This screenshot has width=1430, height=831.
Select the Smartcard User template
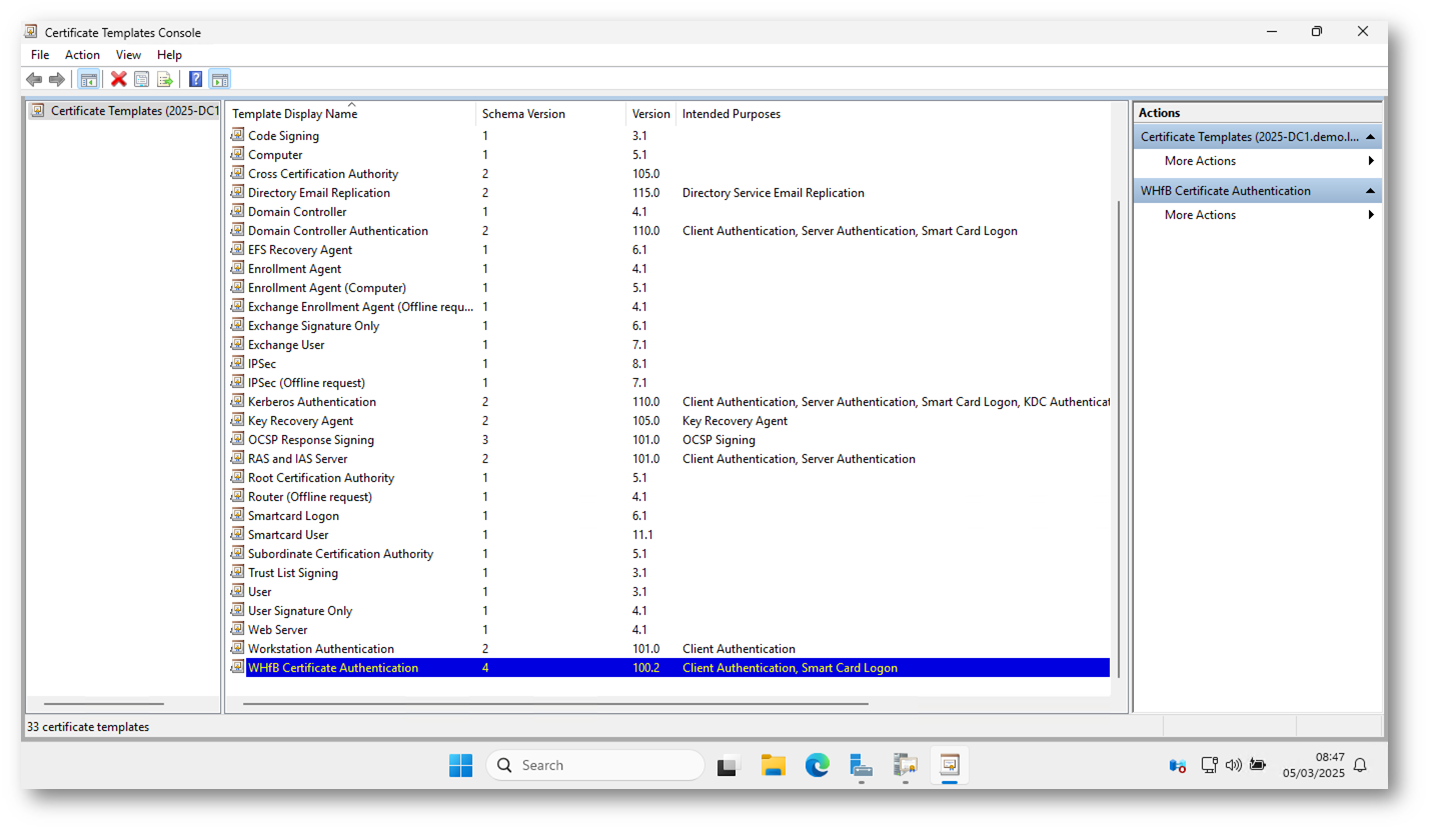(288, 534)
